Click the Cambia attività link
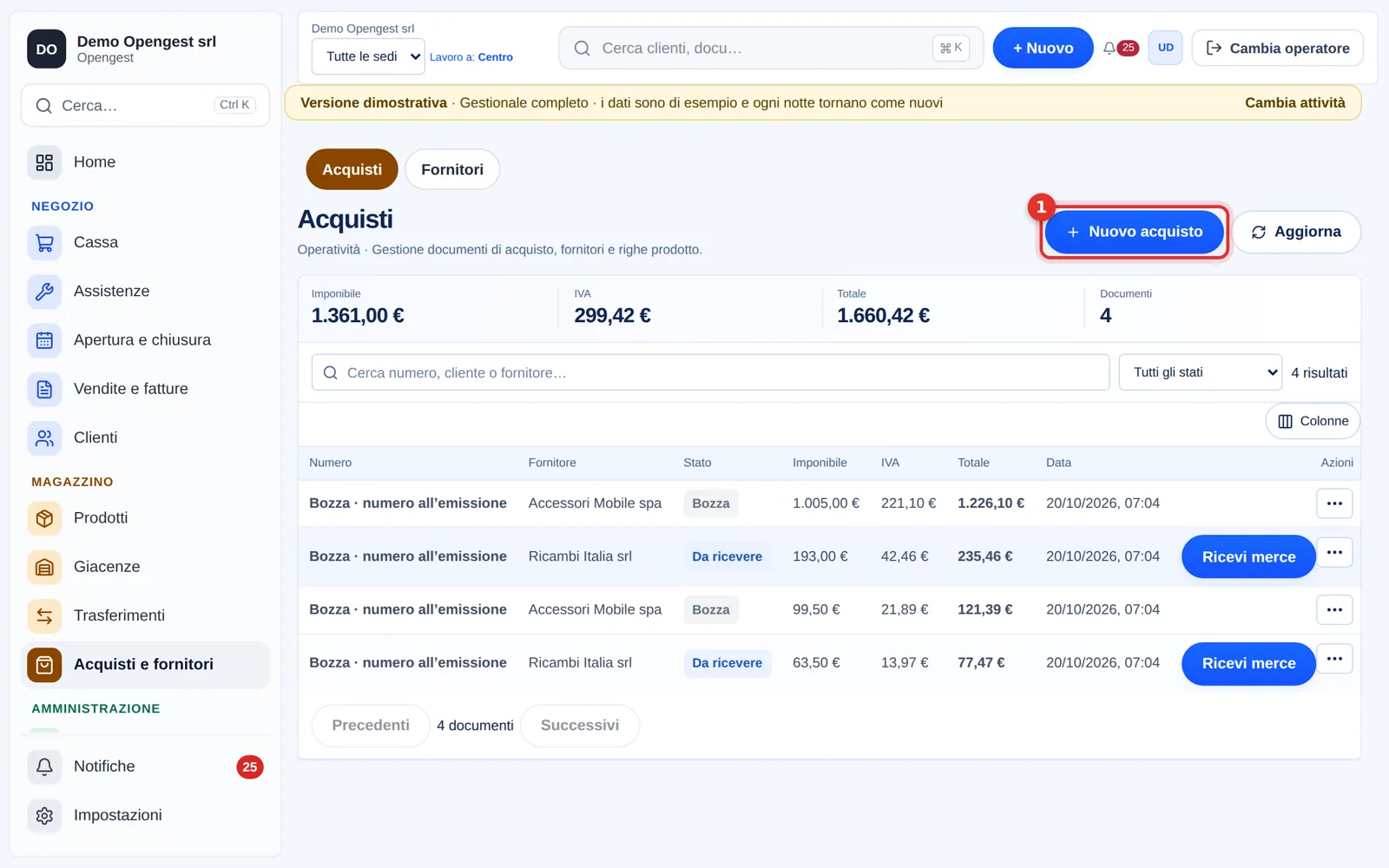The image size is (1389, 868). pos(1294,102)
